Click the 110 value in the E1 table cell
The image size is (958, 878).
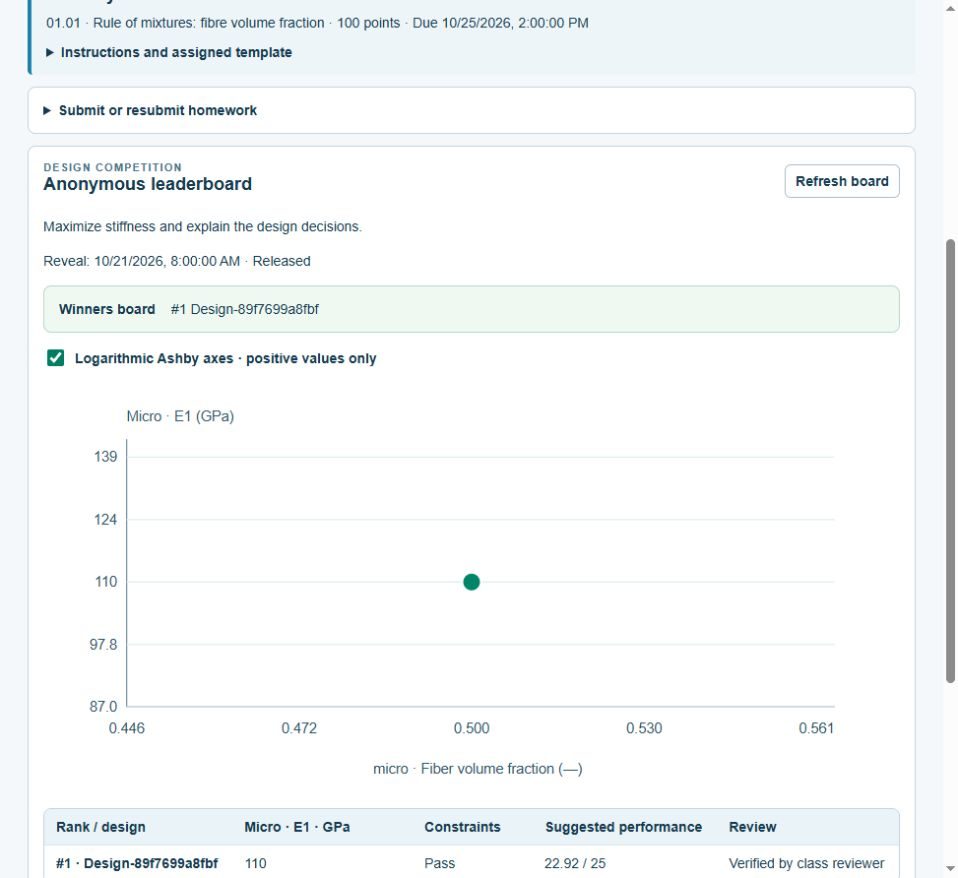(255, 863)
